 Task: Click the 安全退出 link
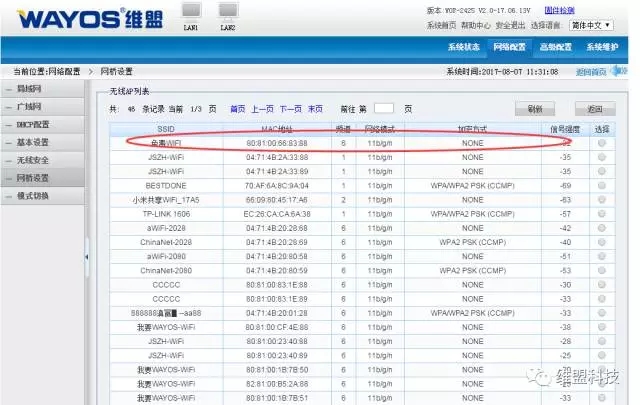pos(510,25)
